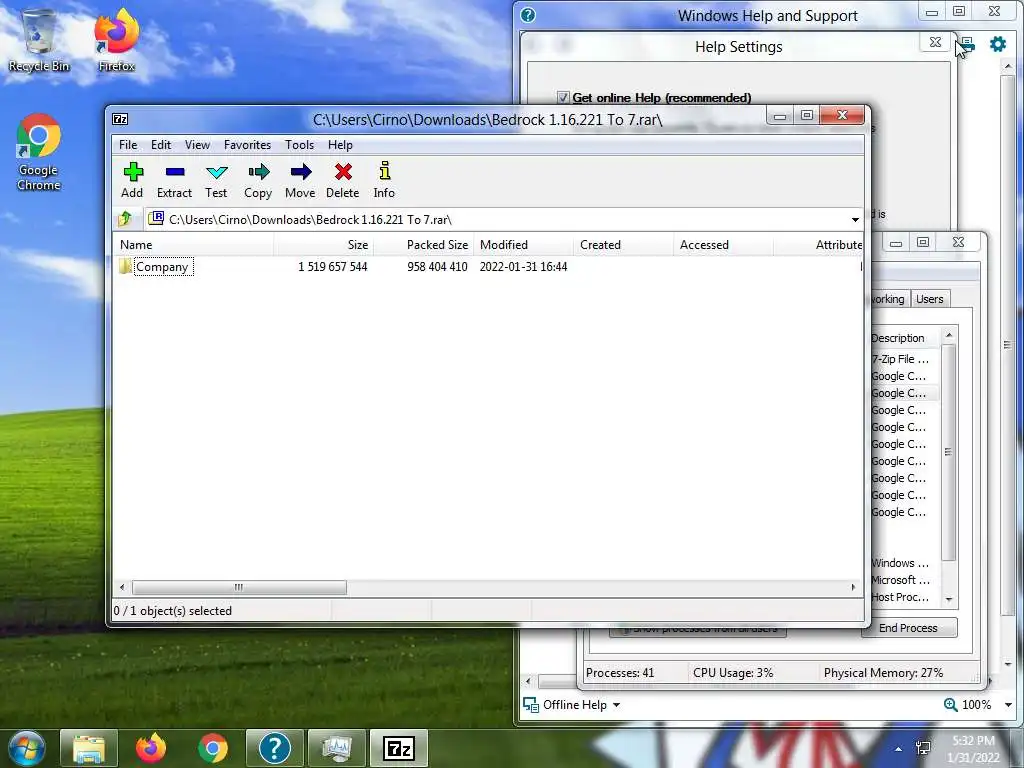Sort by the Name column header
1024x768 pixels.
(195, 245)
